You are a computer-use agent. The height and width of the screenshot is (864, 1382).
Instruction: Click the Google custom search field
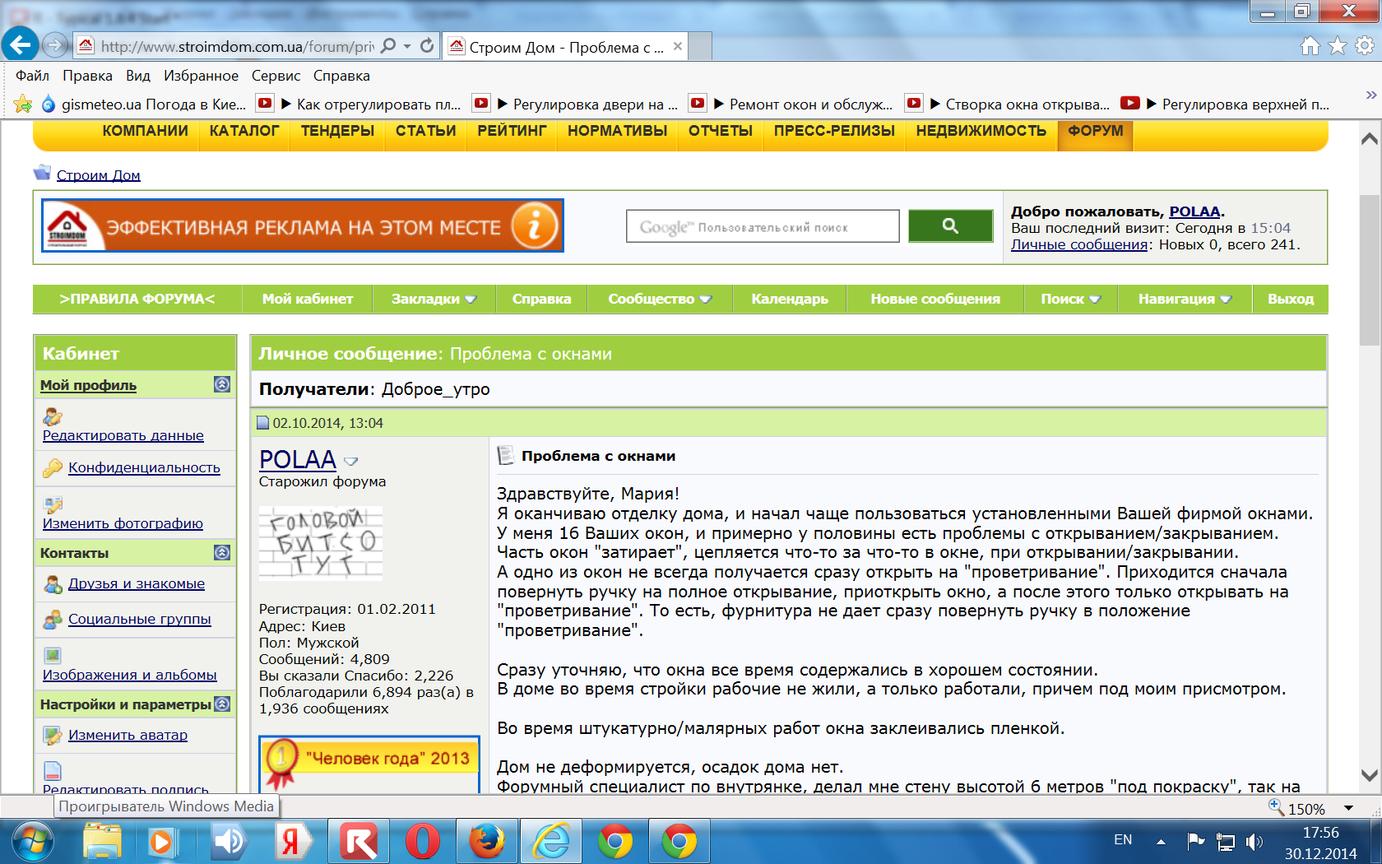point(763,226)
